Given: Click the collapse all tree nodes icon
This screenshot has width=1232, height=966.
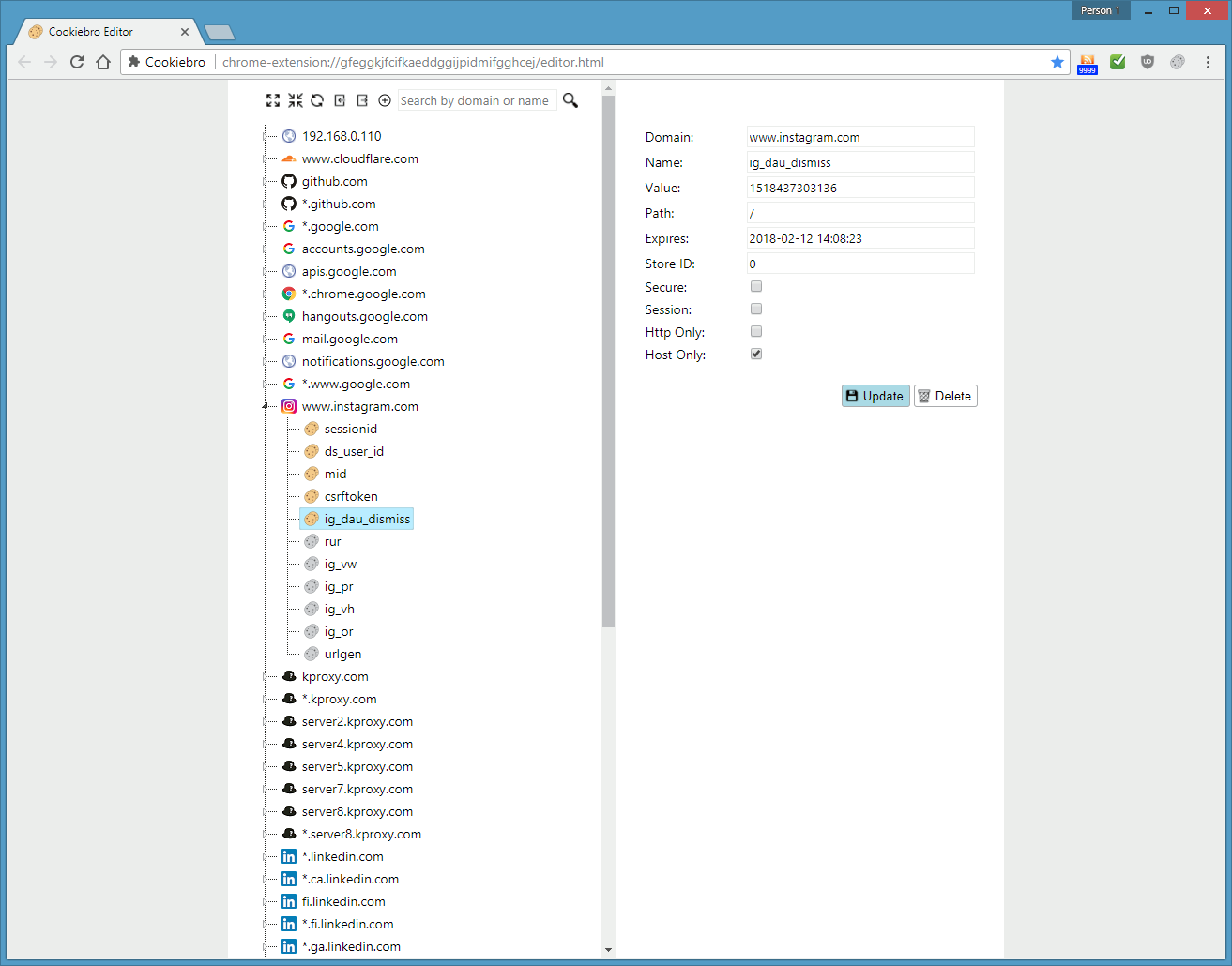Looking at the screenshot, I should 296,100.
